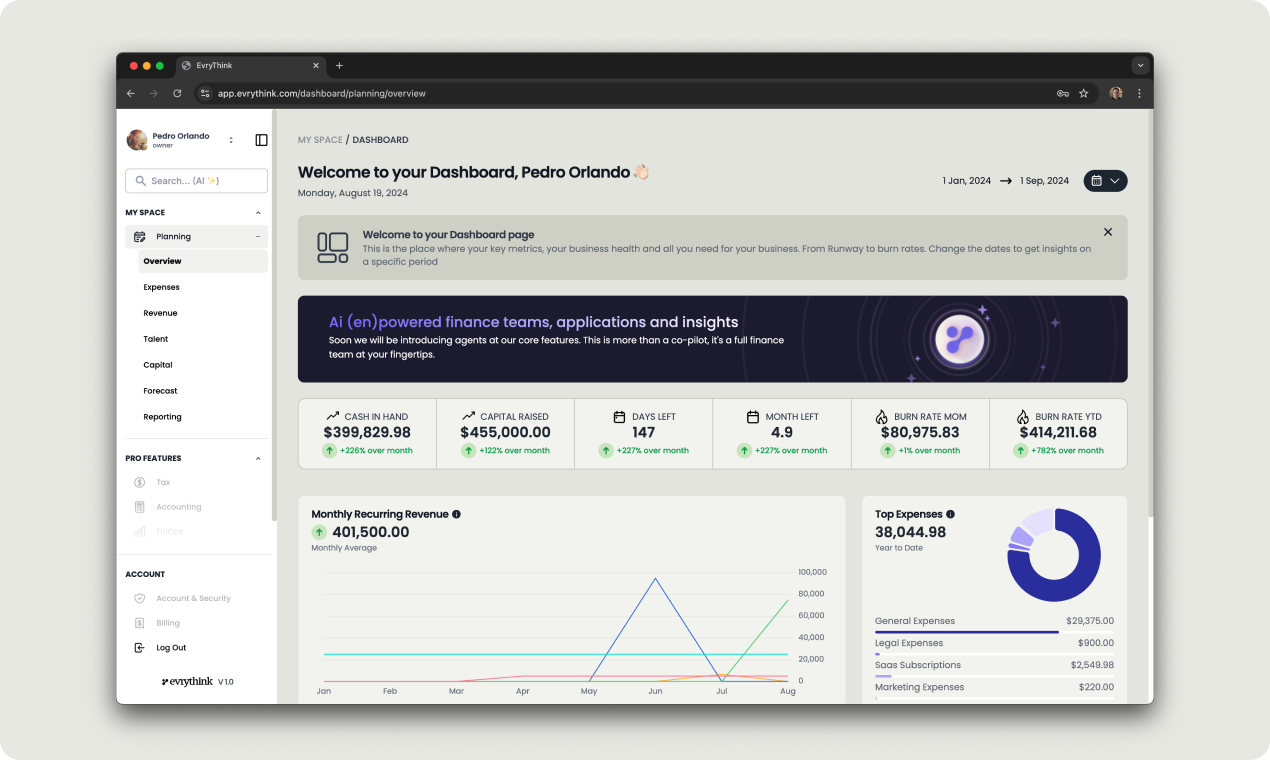Click the Chrome profile avatar
This screenshot has height=760, width=1270.
(1116, 93)
